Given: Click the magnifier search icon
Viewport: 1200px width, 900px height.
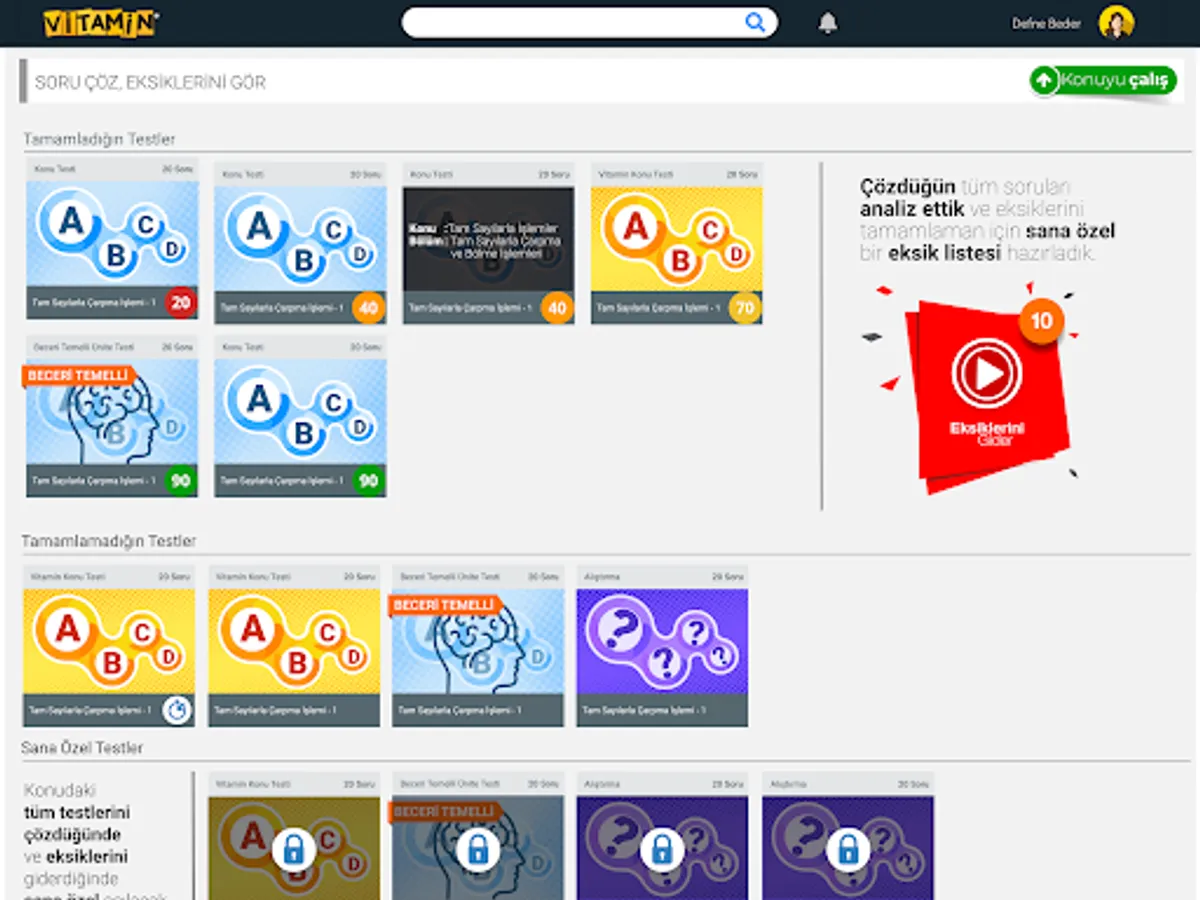Looking at the screenshot, I should [x=755, y=23].
